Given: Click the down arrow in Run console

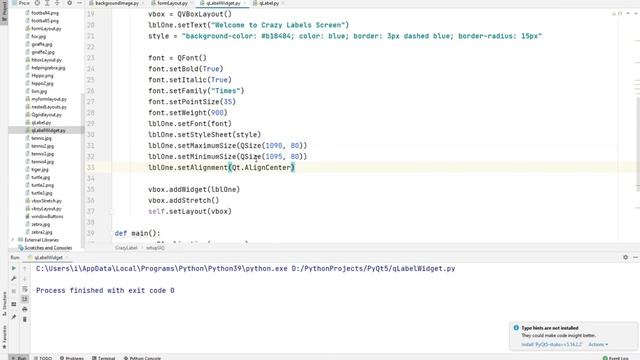Looking at the screenshot, I should tap(24, 278).
